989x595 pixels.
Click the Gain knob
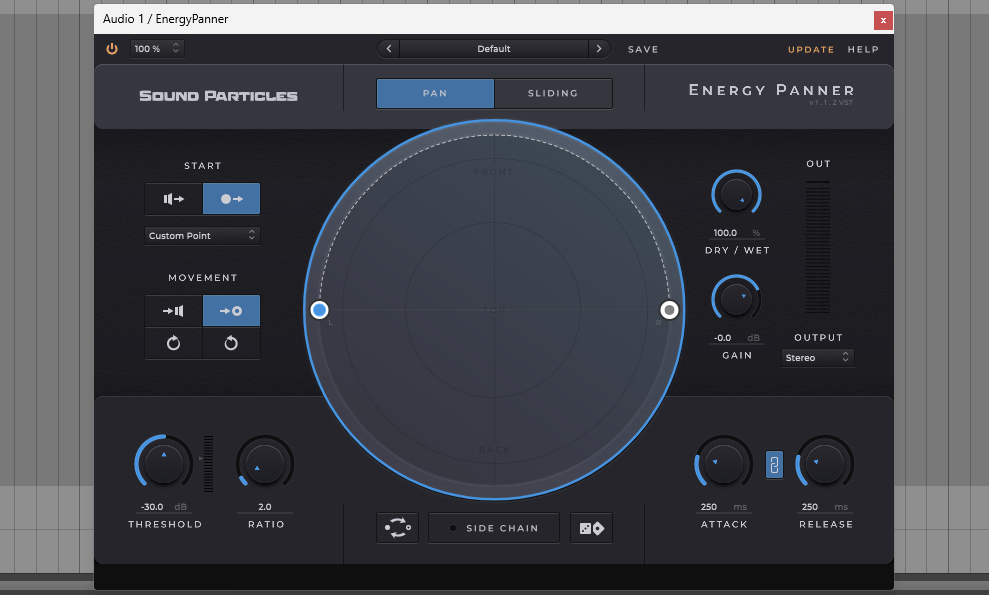(x=736, y=299)
